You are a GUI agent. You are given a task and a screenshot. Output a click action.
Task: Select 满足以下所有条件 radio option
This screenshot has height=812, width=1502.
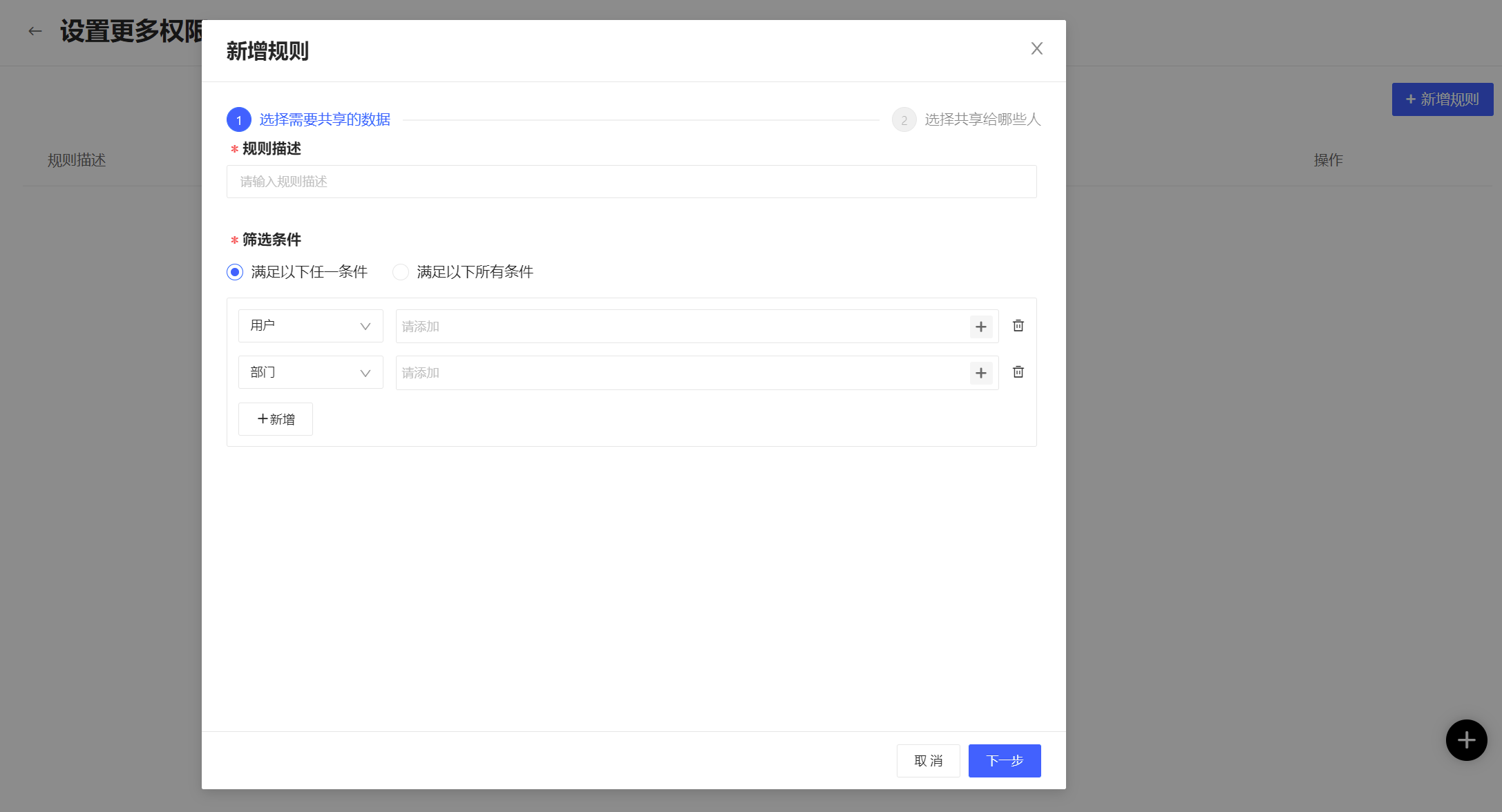click(x=401, y=272)
